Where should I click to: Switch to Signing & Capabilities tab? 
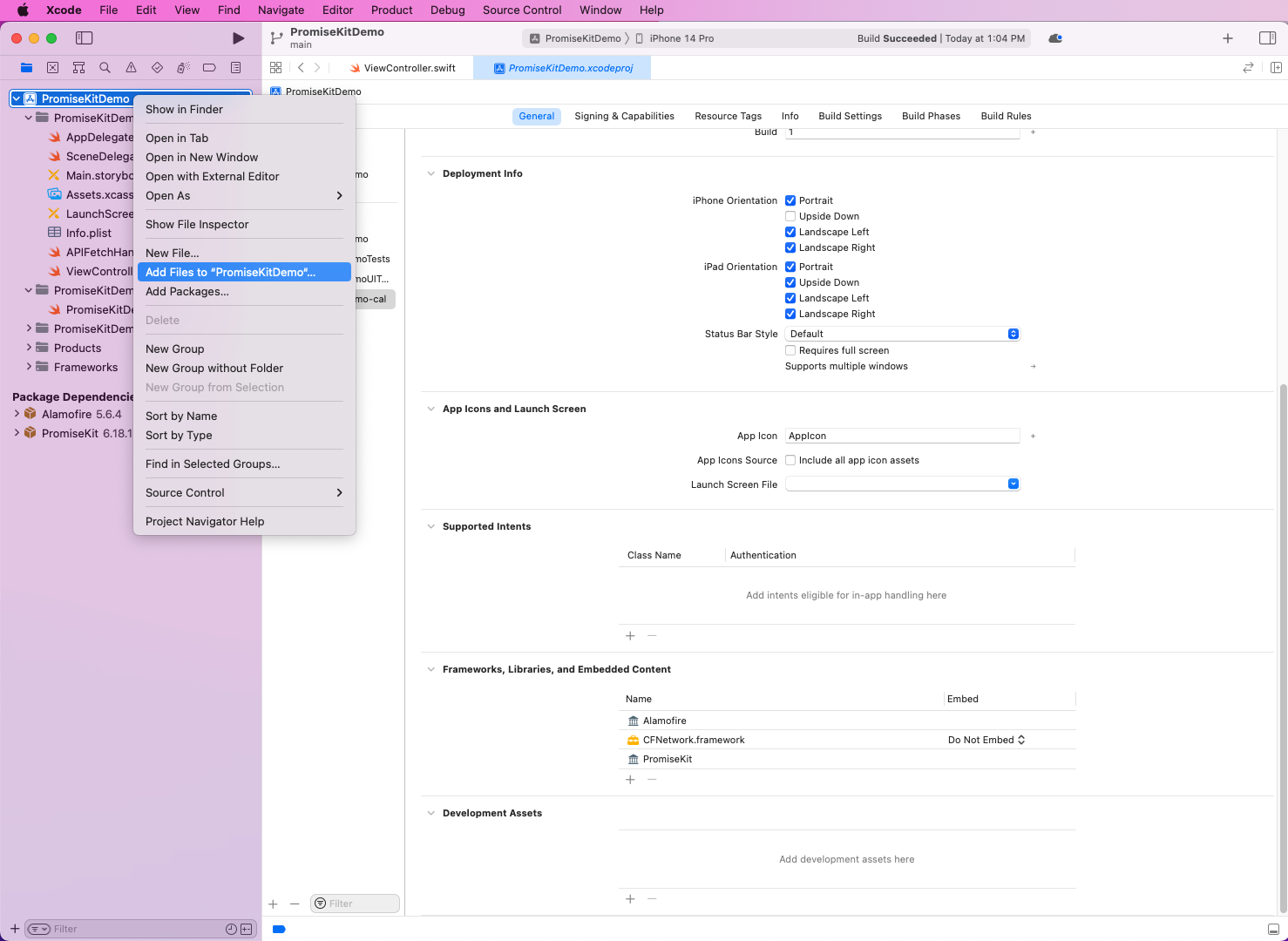click(624, 116)
